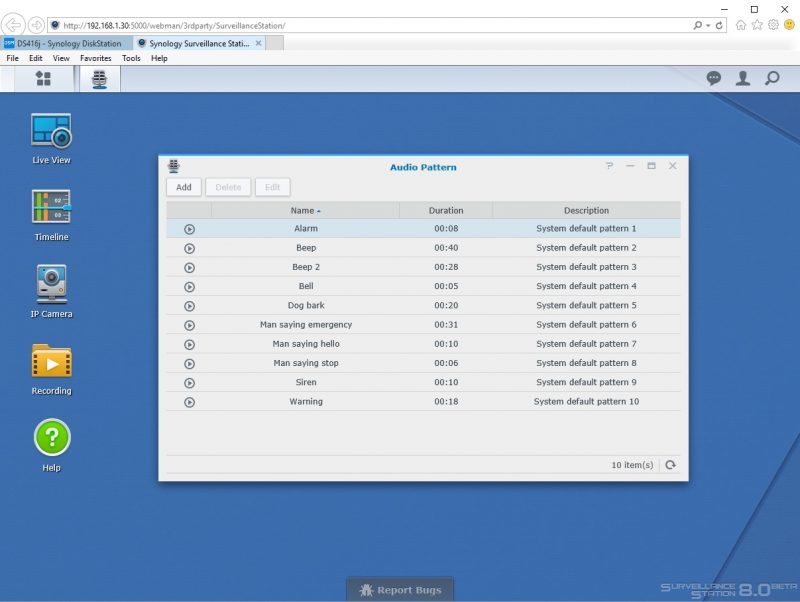Open the main menu grid icon

43,79
